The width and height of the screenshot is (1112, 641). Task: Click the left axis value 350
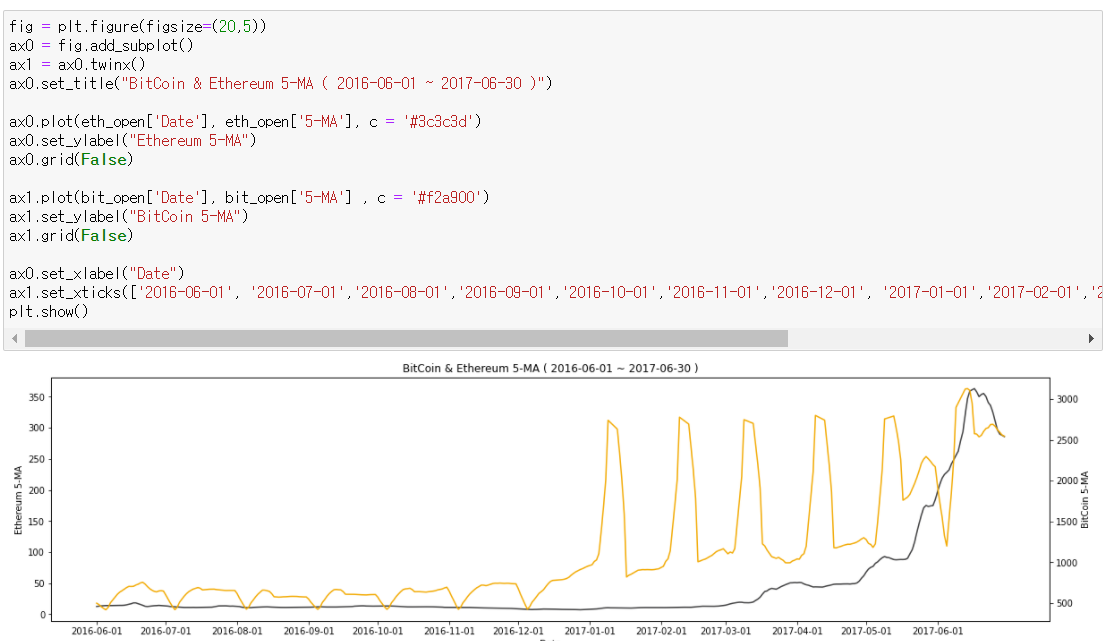(37, 397)
